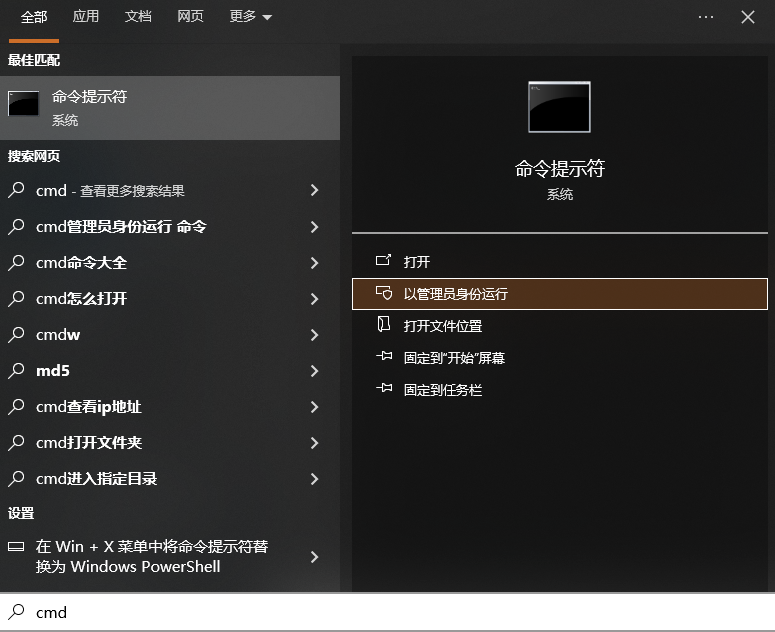Screen dimensions: 775x632
Task: Expand arrow for cmd - 查看更多搜索结果
Action: point(314,190)
